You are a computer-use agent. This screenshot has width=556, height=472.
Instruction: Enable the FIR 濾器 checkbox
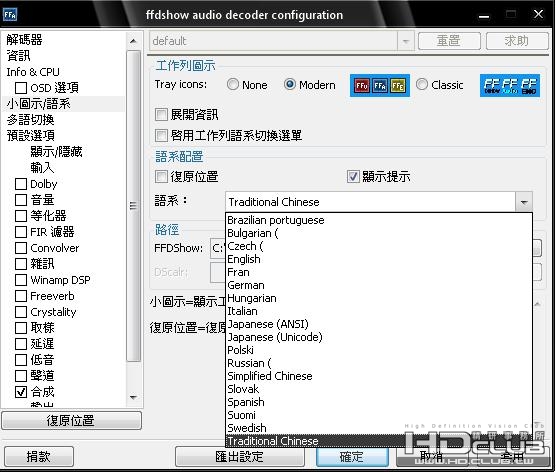point(21,232)
